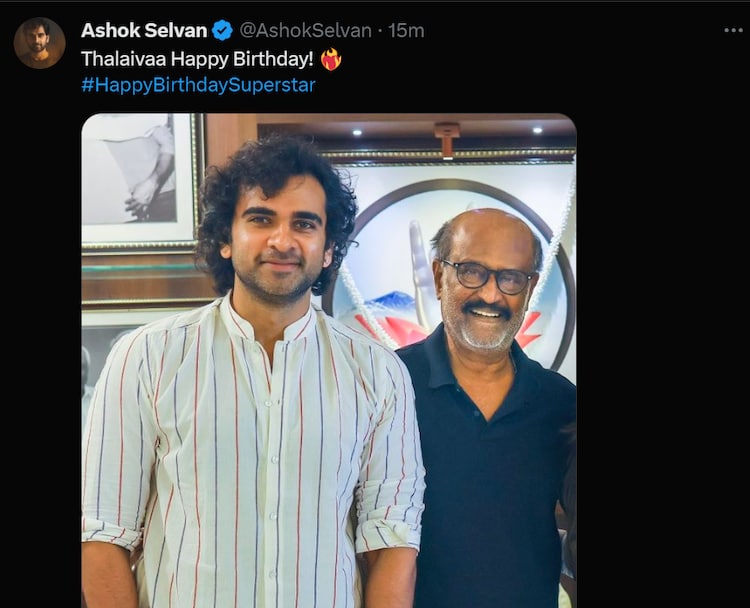
Task: Click the blue verified badge
Action: tap(222, 31)
